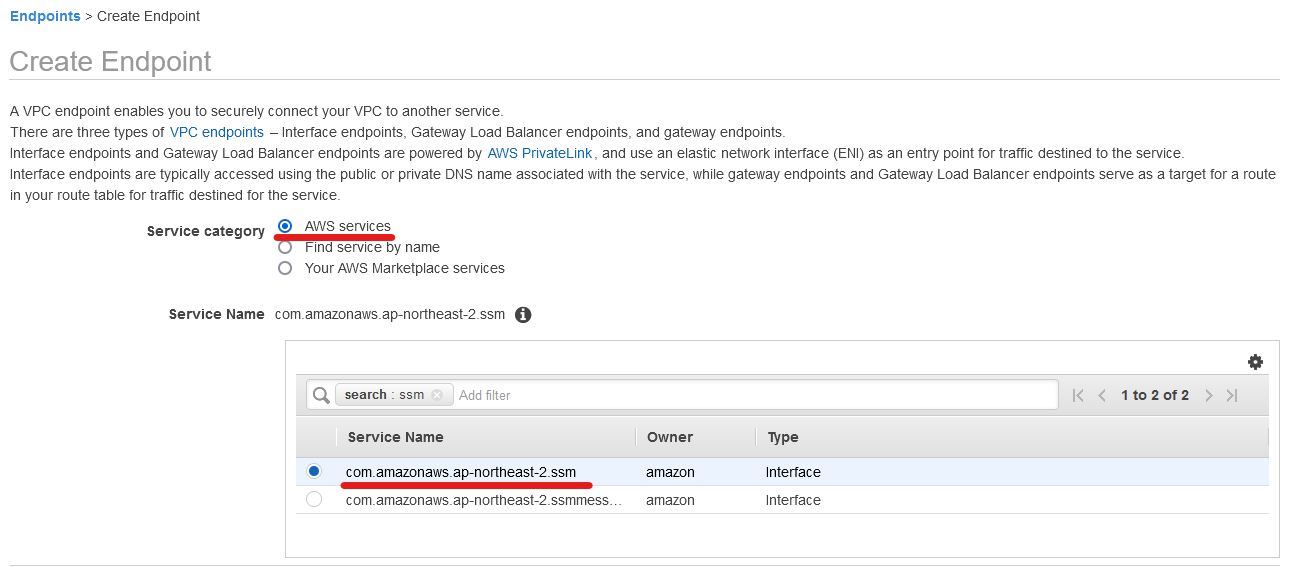The width and height of the screenshot is (1302, 567).
Task: Open the AWS PrivateLink link
Action: pos(540,153)
